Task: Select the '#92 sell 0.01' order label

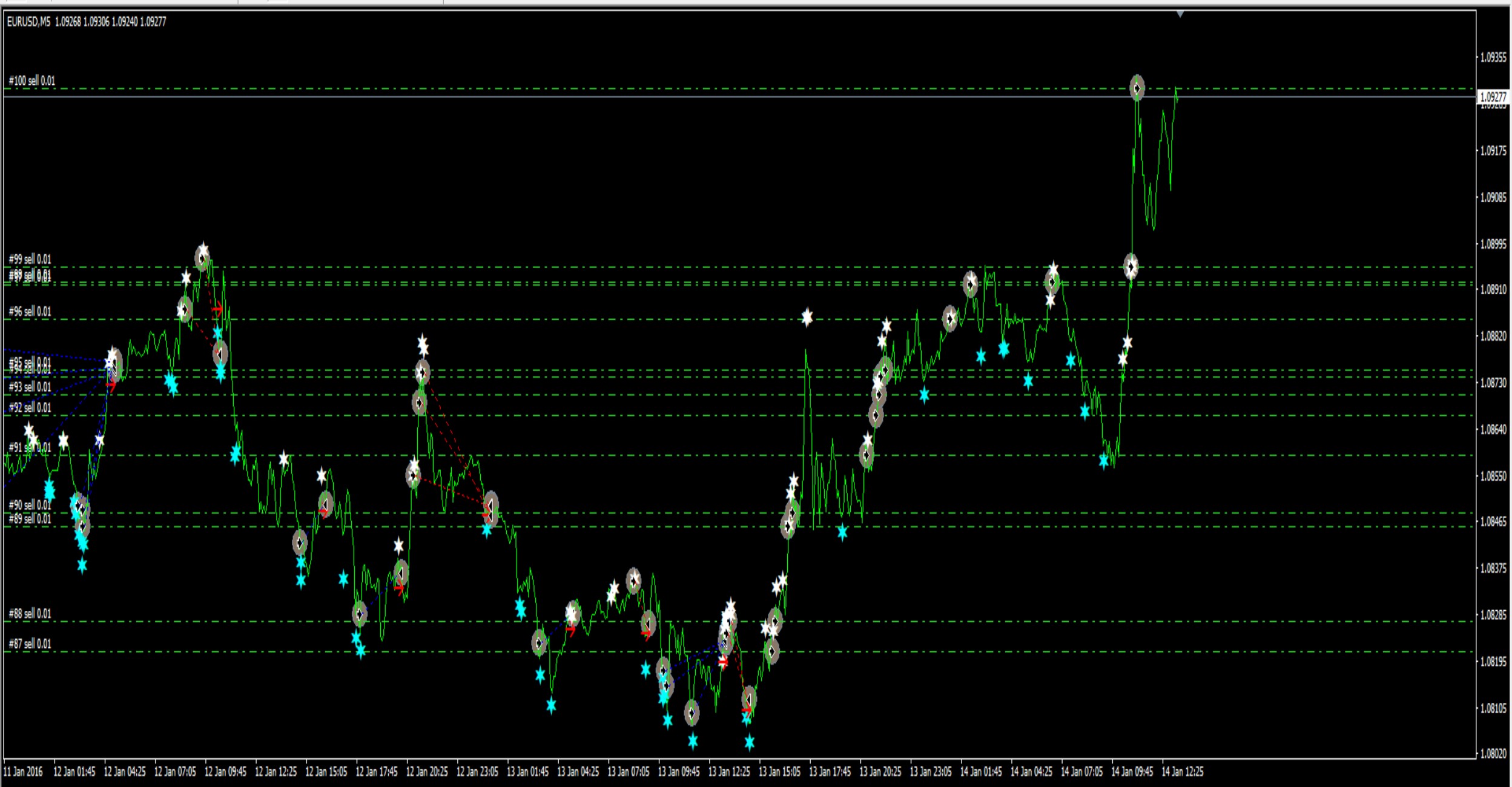Action: tap(30, 407)
